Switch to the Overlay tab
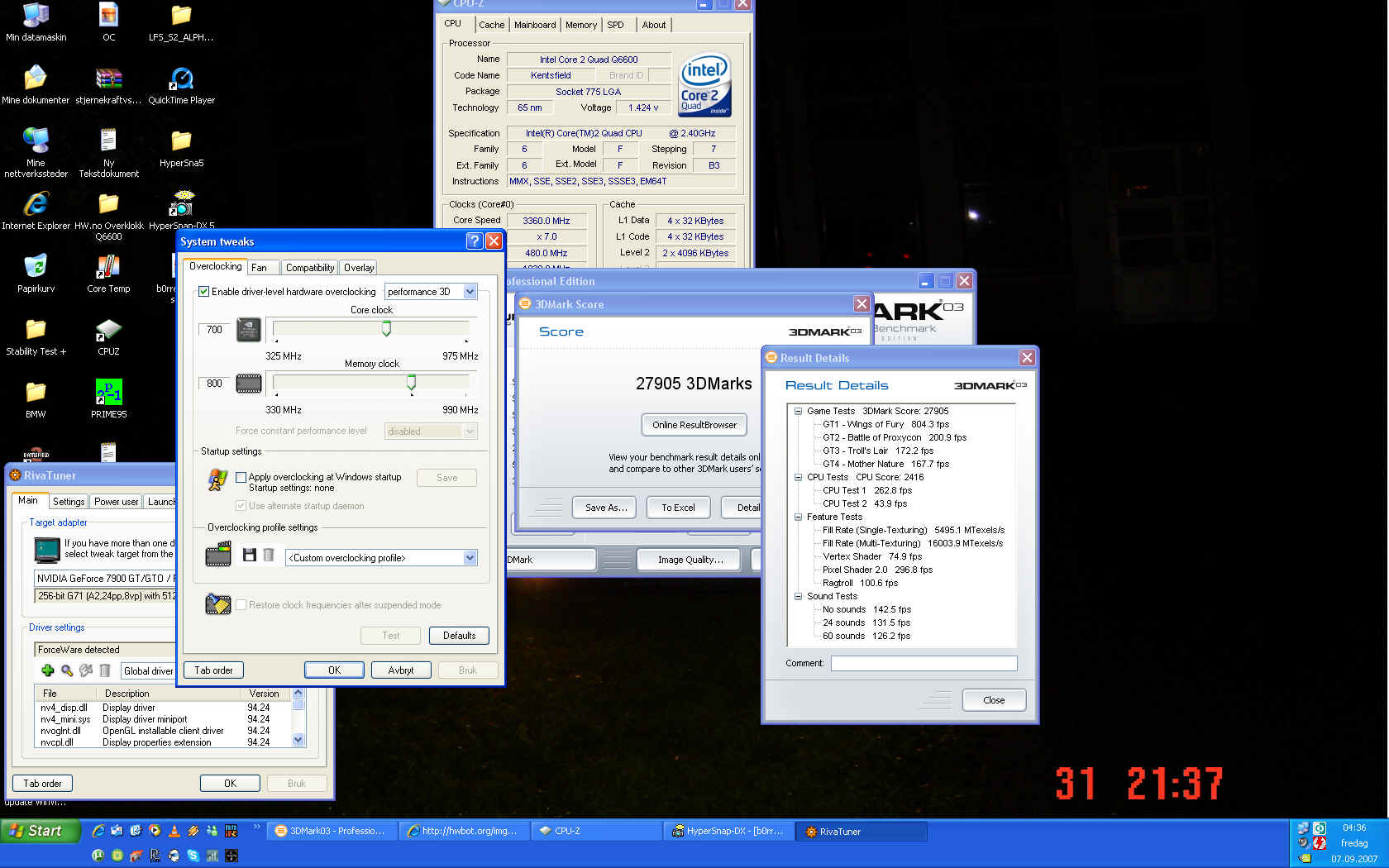The width and height of the screenshot is (1389, 868). click(x=359, y=267)
